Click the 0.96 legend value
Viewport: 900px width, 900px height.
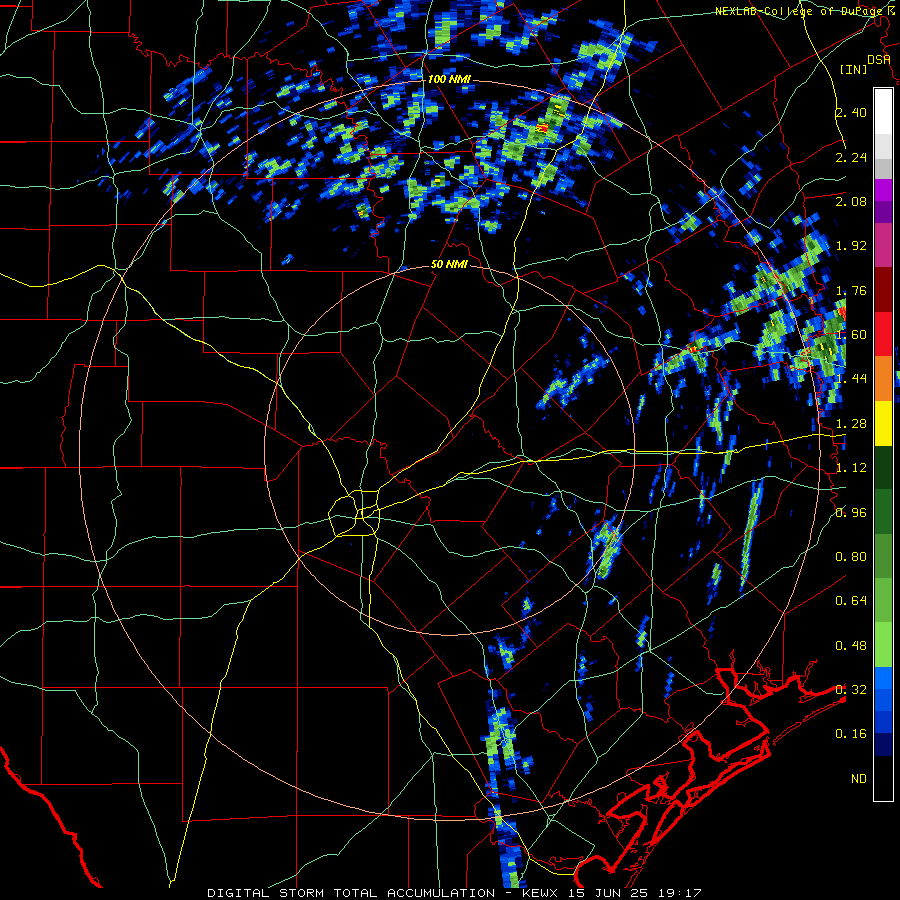[851, 513]
